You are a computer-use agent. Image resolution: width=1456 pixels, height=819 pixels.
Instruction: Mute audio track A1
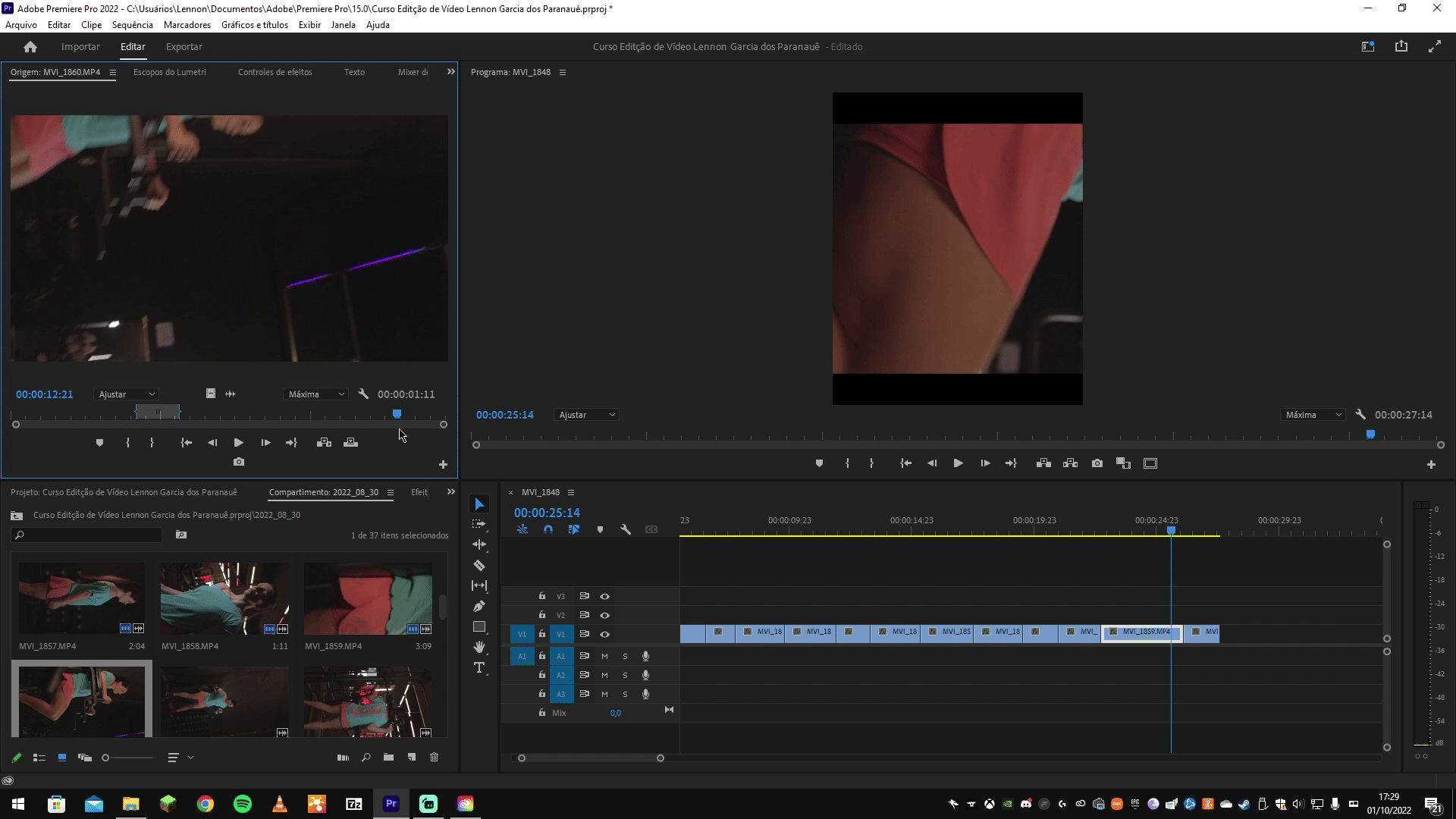coord(604,656)
